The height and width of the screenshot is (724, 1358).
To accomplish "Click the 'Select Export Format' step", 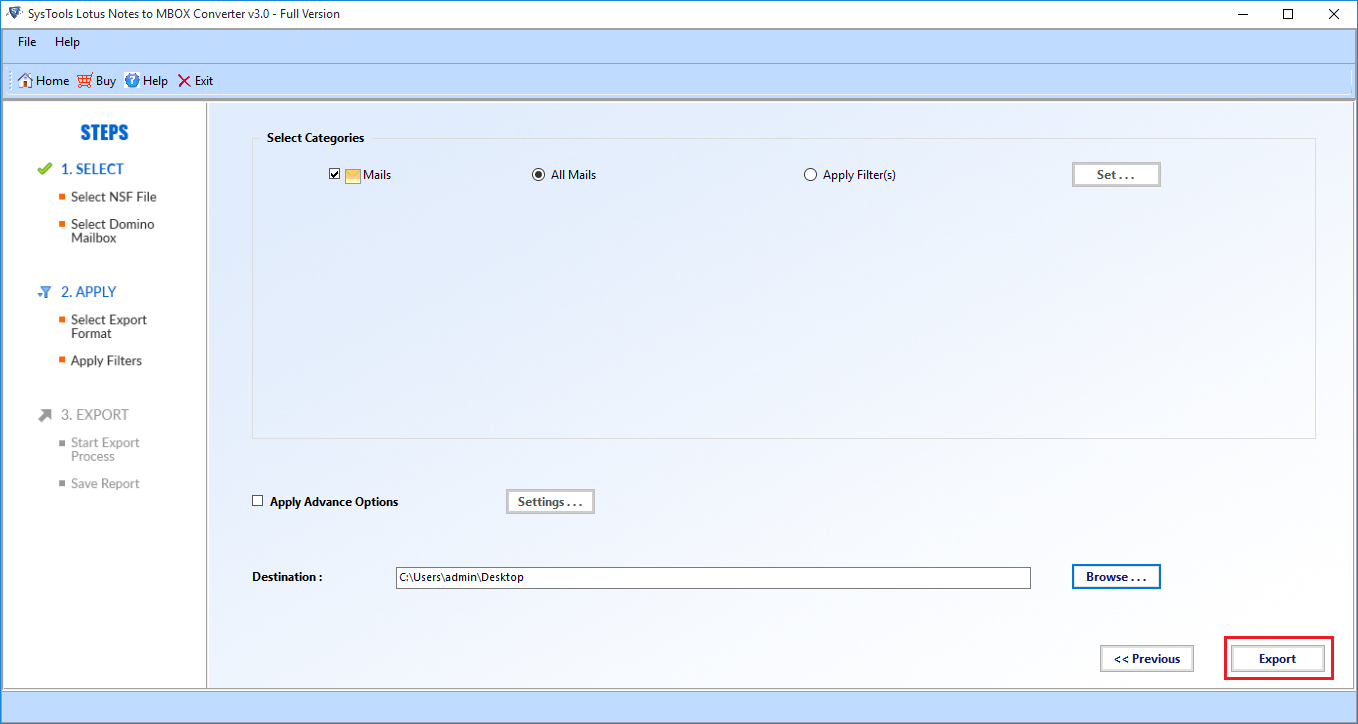I will [109, 327].
